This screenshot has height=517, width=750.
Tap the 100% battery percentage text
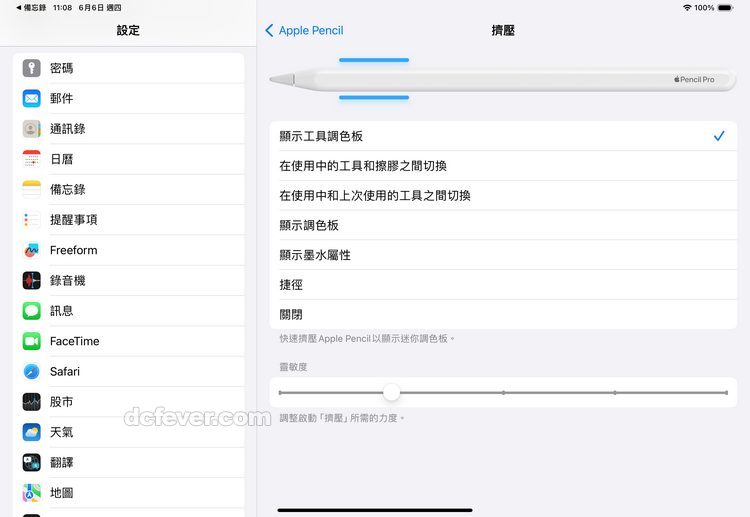704,8
